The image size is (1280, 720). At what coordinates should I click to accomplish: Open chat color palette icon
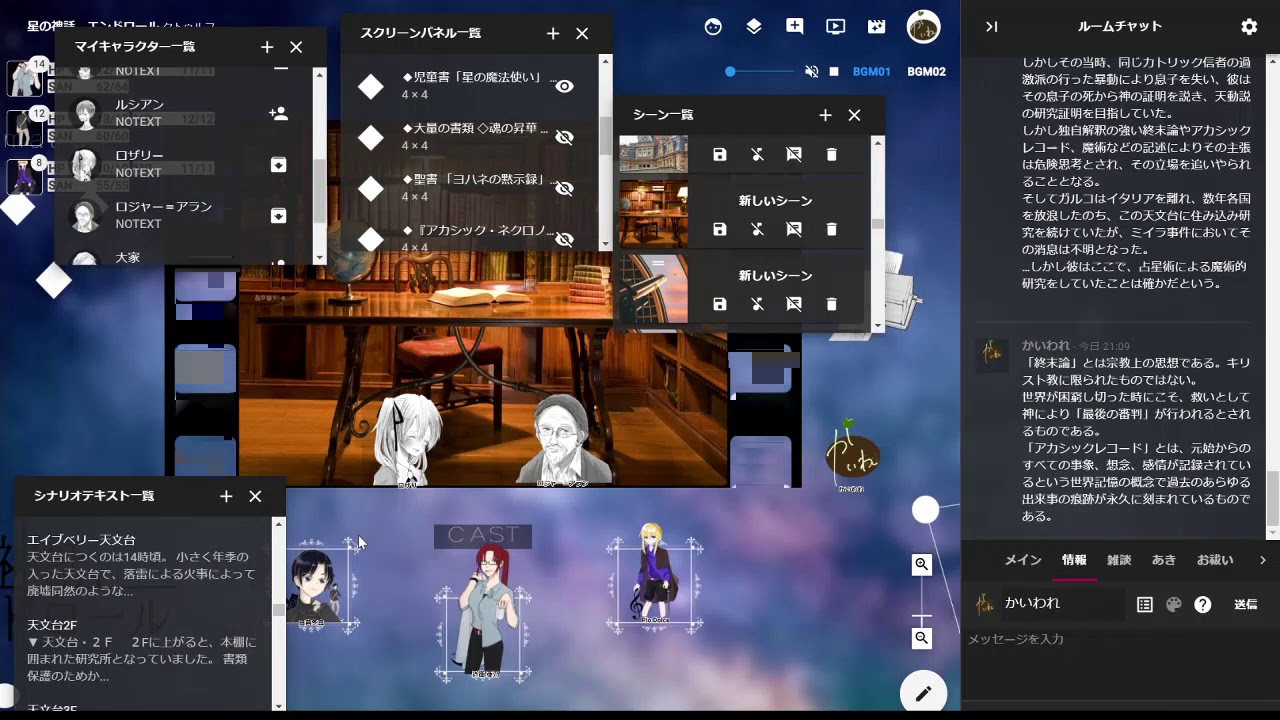tap(1174, 604)
